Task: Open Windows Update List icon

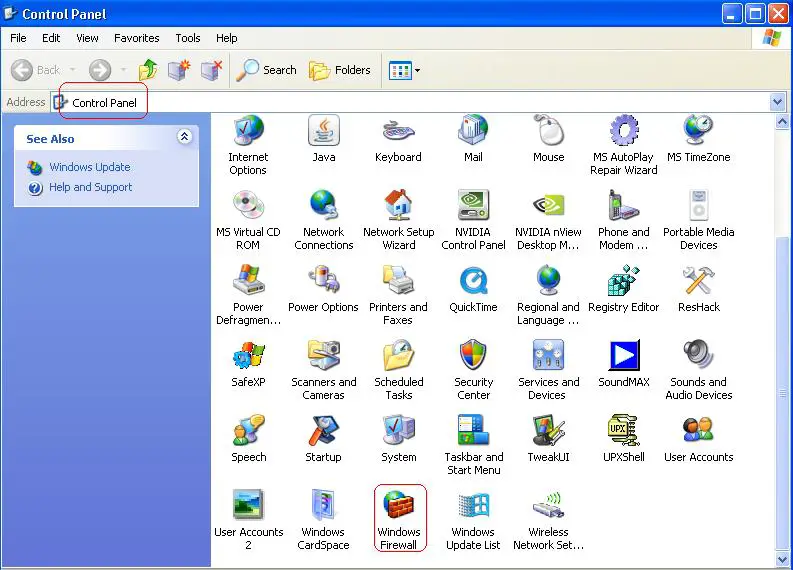Action: tap(473, 519)
